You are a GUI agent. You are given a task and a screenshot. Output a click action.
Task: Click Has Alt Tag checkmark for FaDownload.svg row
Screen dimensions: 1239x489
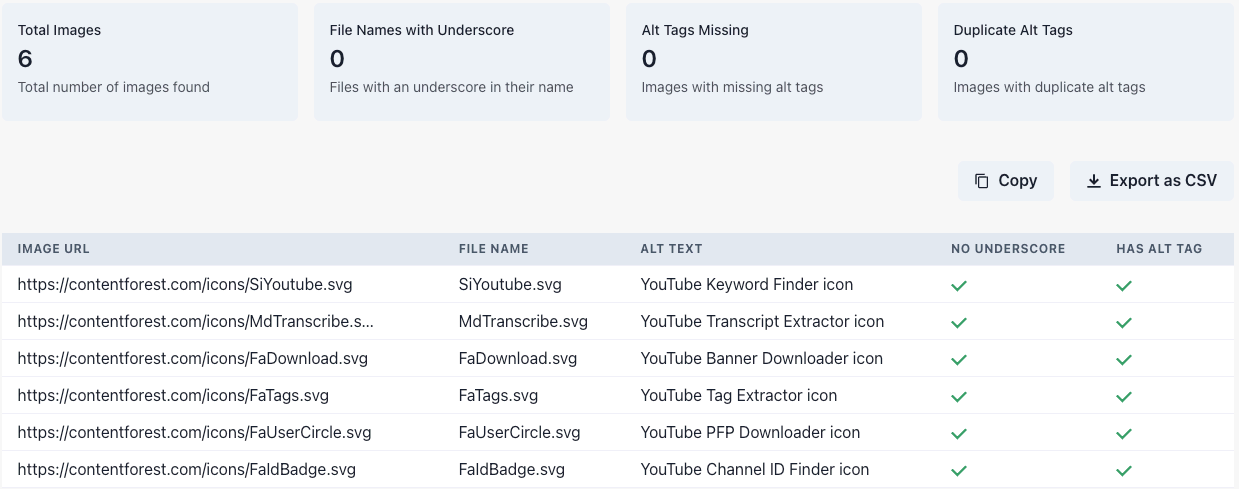(1124, 359)
